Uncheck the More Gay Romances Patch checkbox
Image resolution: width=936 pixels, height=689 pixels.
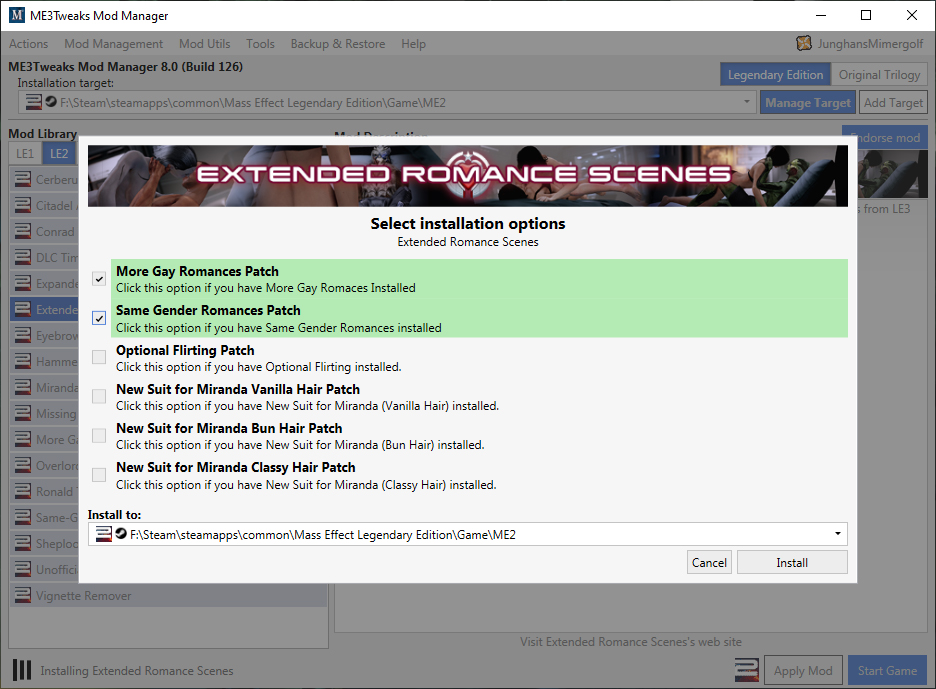[99, 279]
